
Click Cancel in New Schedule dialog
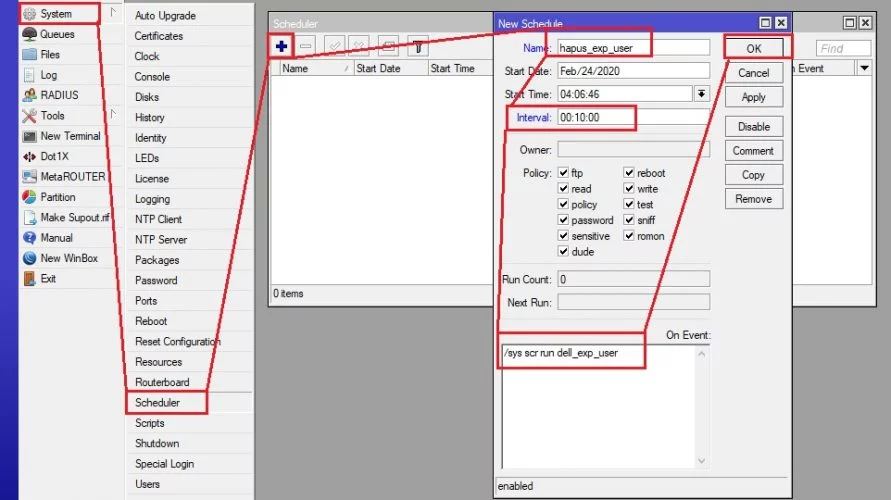pyautogui.click(x=754, y=73)
